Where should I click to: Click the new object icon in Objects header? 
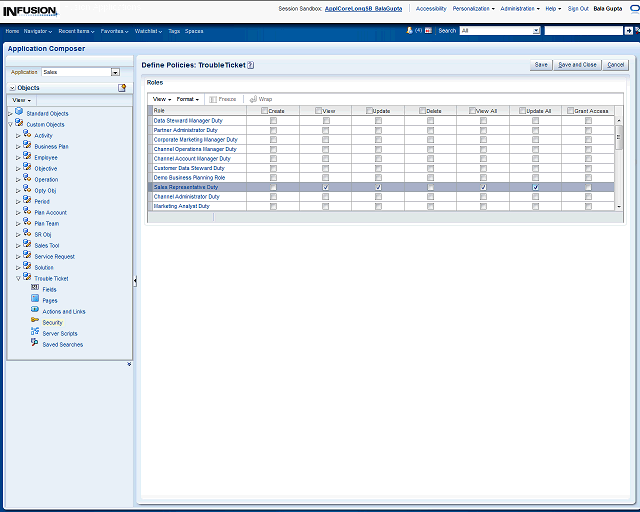click(122, 88)
